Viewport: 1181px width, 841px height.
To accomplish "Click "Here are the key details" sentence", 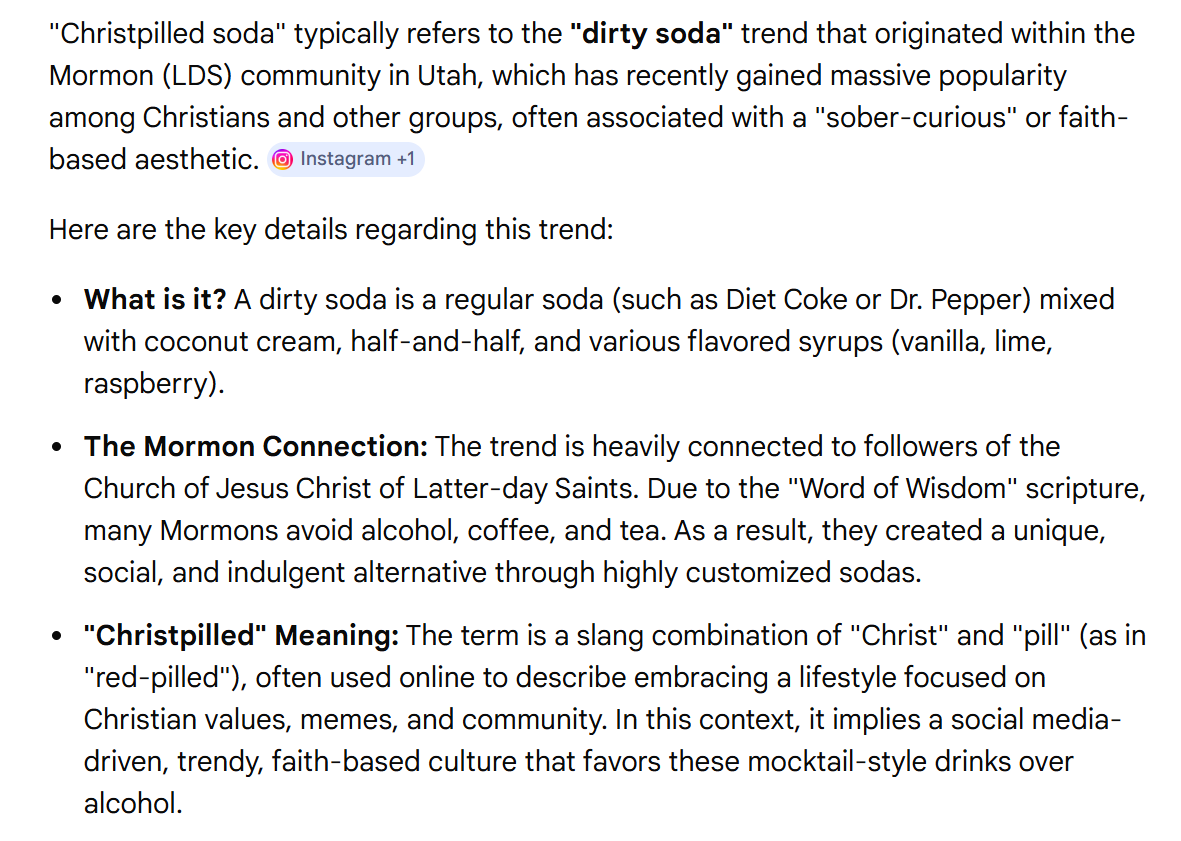I will coord(330,229).
